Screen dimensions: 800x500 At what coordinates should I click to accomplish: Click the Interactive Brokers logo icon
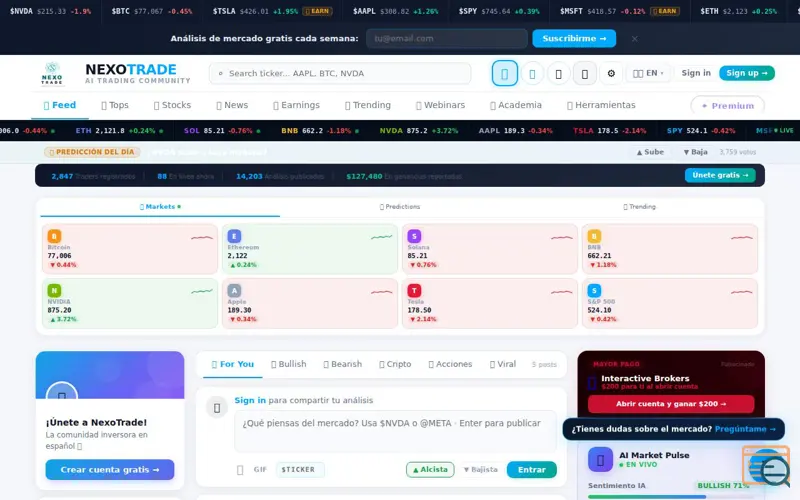[x=592, y=383]
